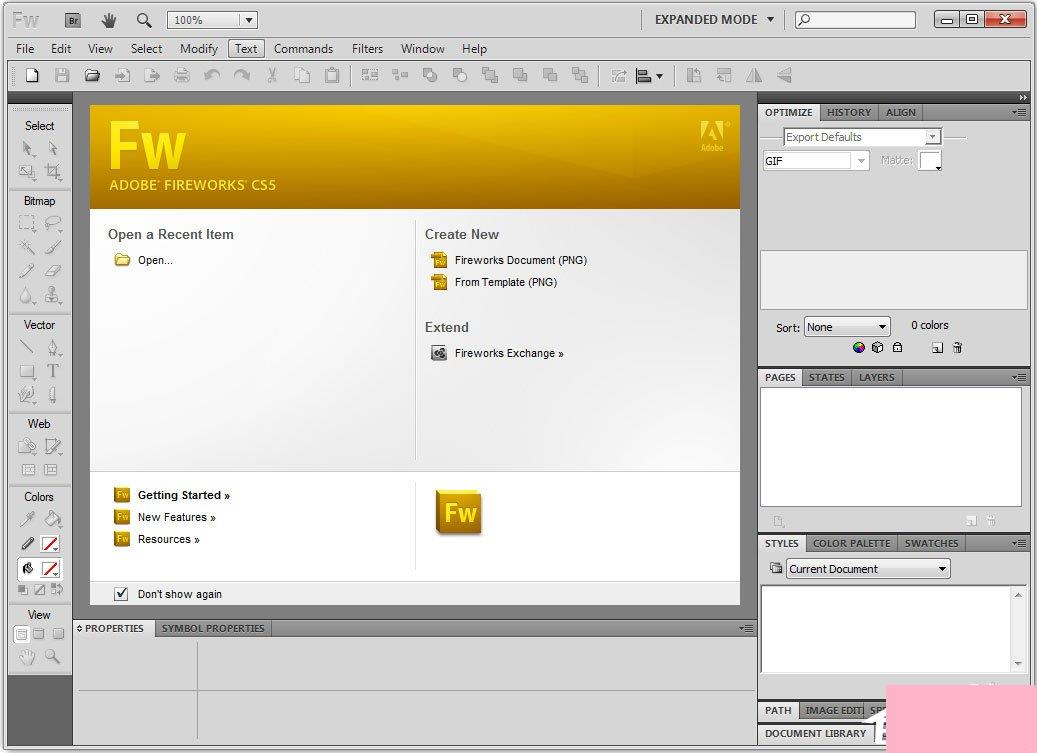Toggle Full Screen view mode
Viewport: 1037px width, 753px height.
[x=58, y=634]
